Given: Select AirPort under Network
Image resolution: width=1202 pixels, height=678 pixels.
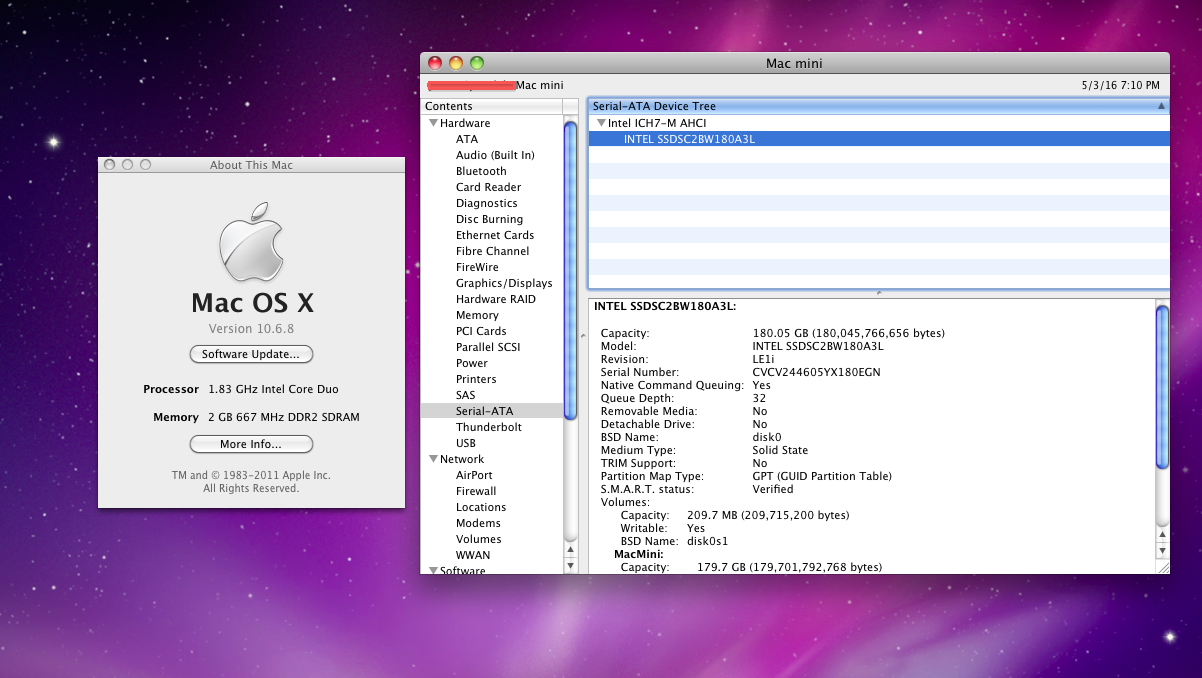Looking at the screenshot, I should point(474,475).
